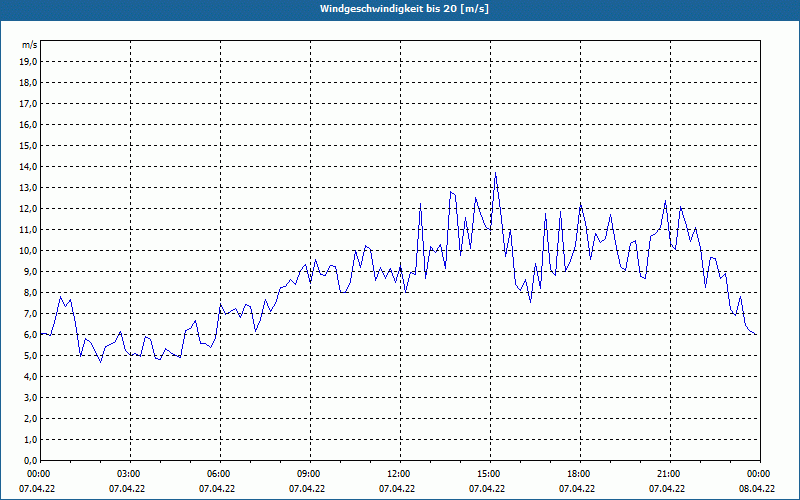
Task: Click the '5,0' y-axis tick label
Action: [x=31, y=356]
